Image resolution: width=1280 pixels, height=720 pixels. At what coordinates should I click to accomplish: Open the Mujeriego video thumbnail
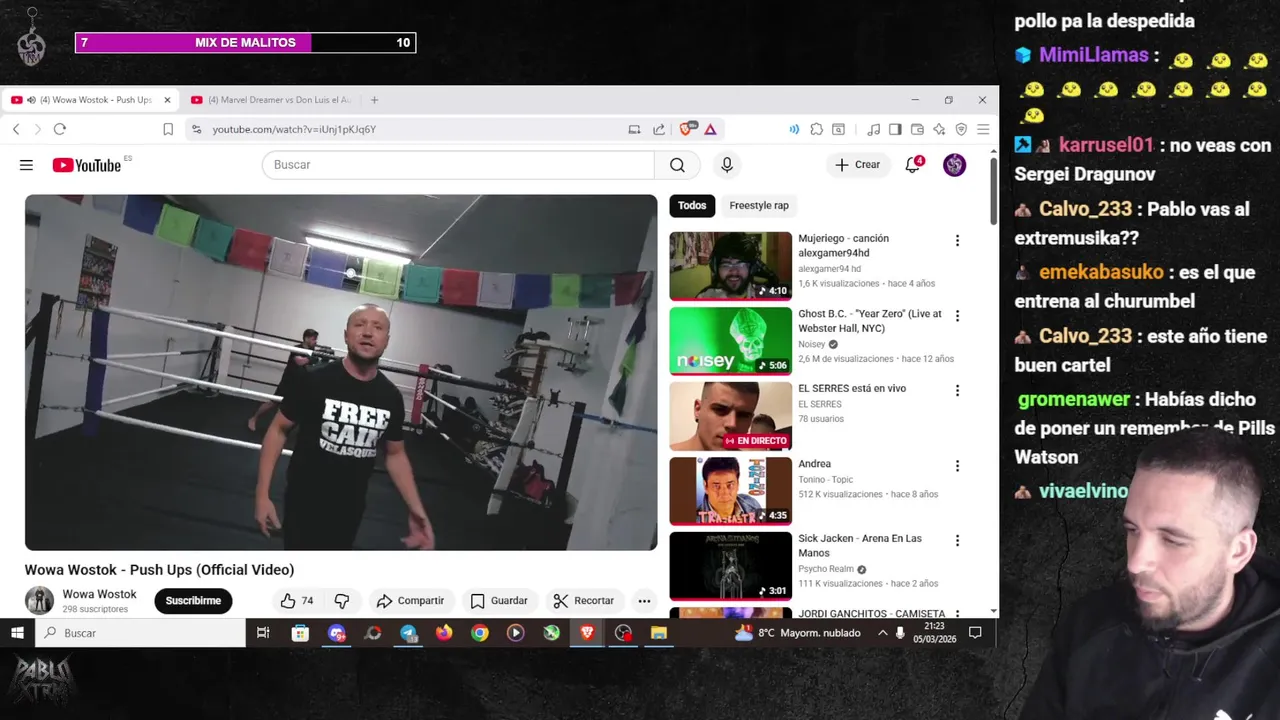730,266
